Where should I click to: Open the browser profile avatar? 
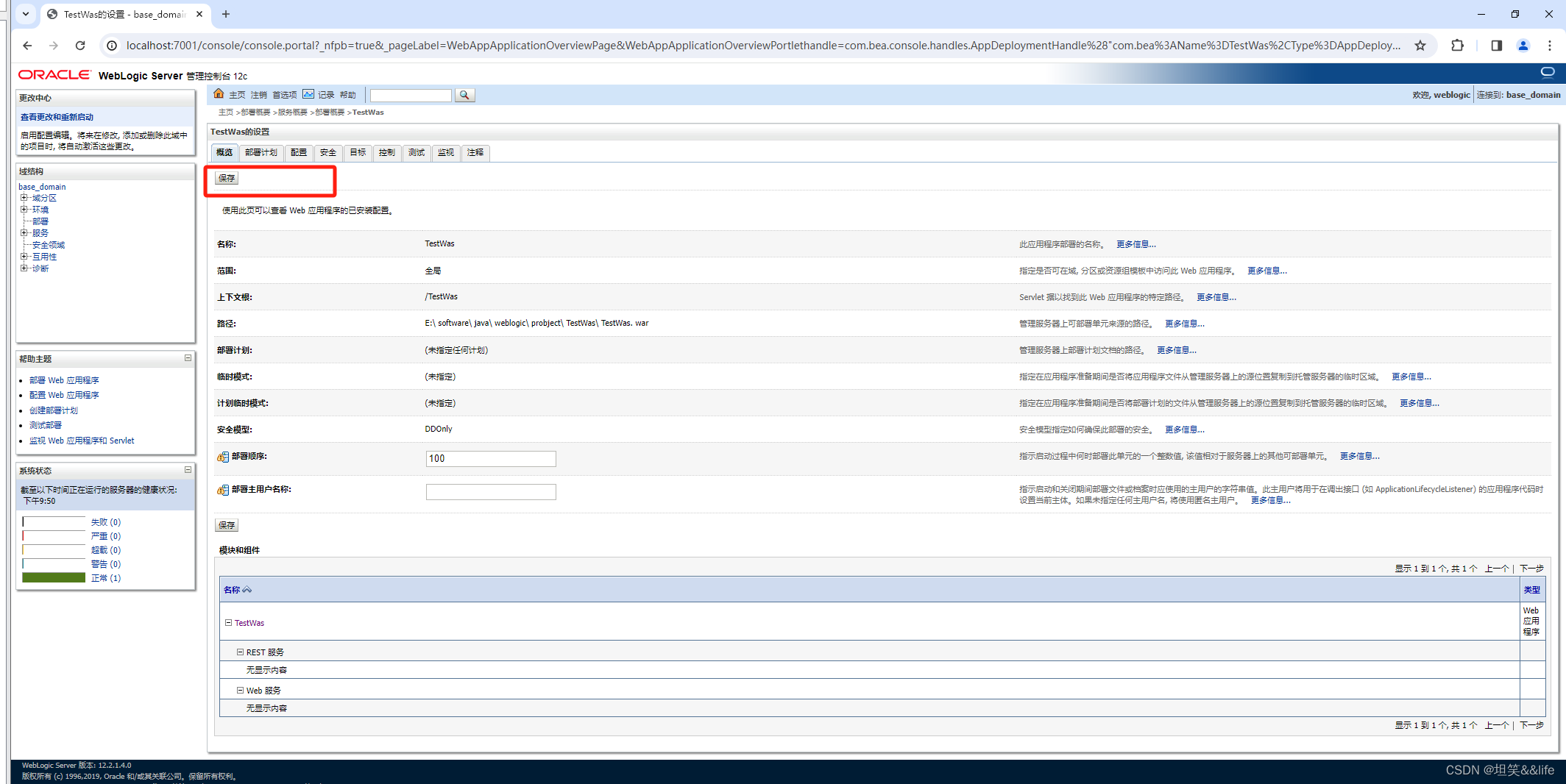click(1523, 46)
